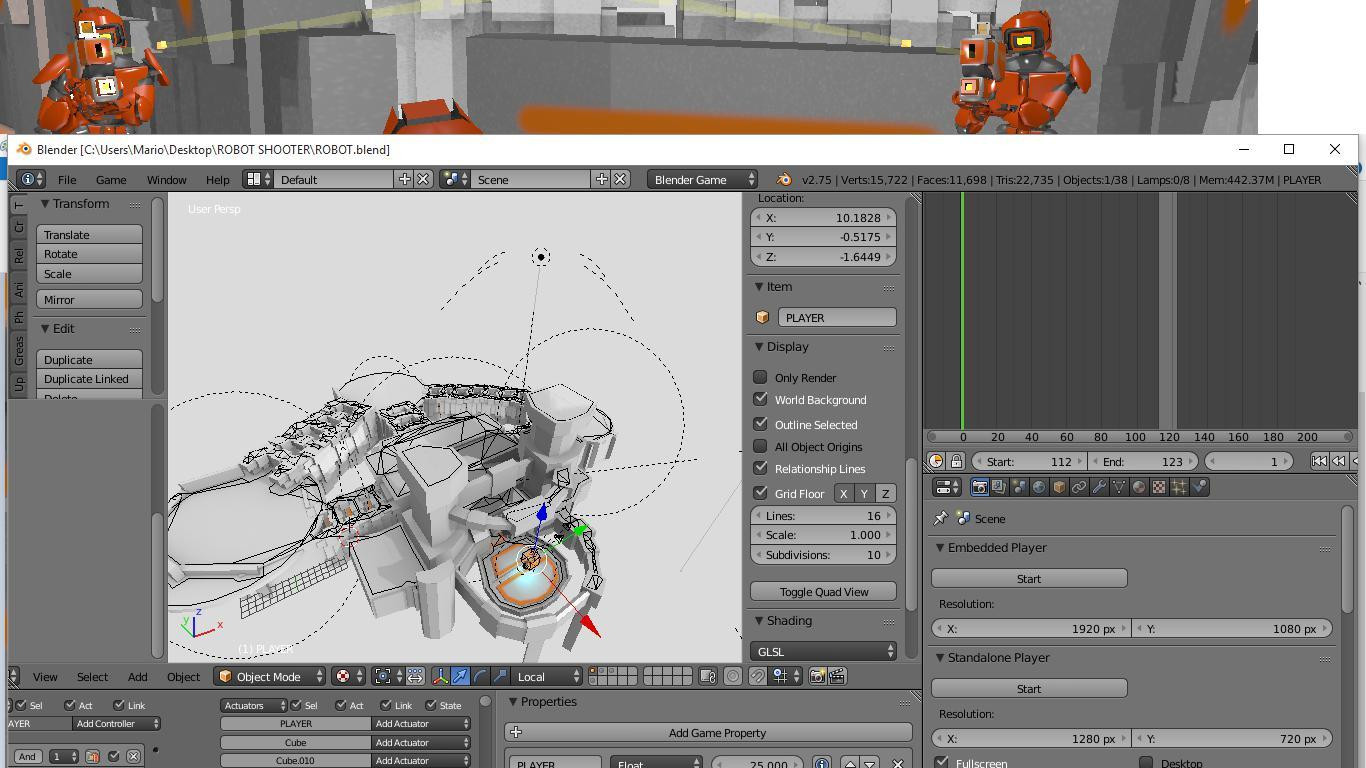Open the Constraints properties tab (chain icon)

tap(1079, 487)
